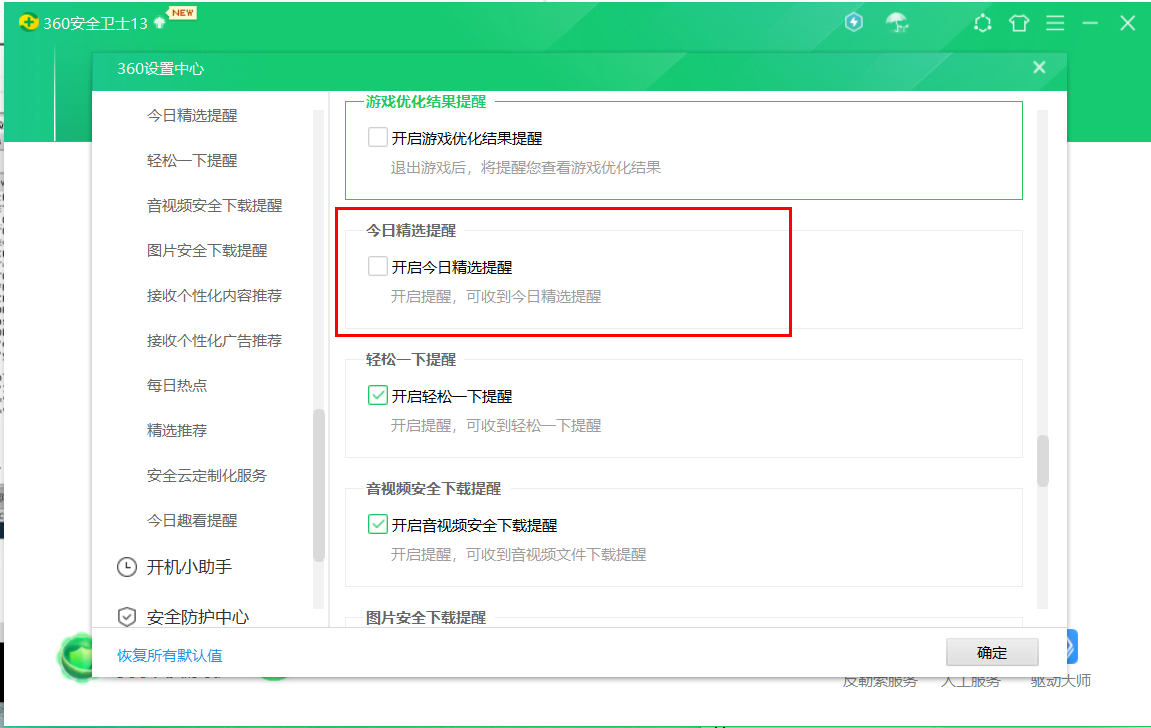This screenshot has width=1151, height=728.
Task: Open the 360 main menu hamburger icon
Action: click(1055, 22)
